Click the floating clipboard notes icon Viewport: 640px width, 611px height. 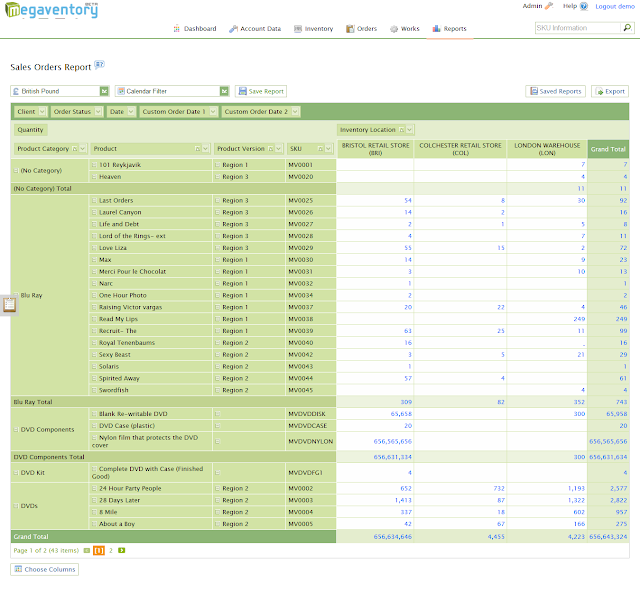click(9, 304)
